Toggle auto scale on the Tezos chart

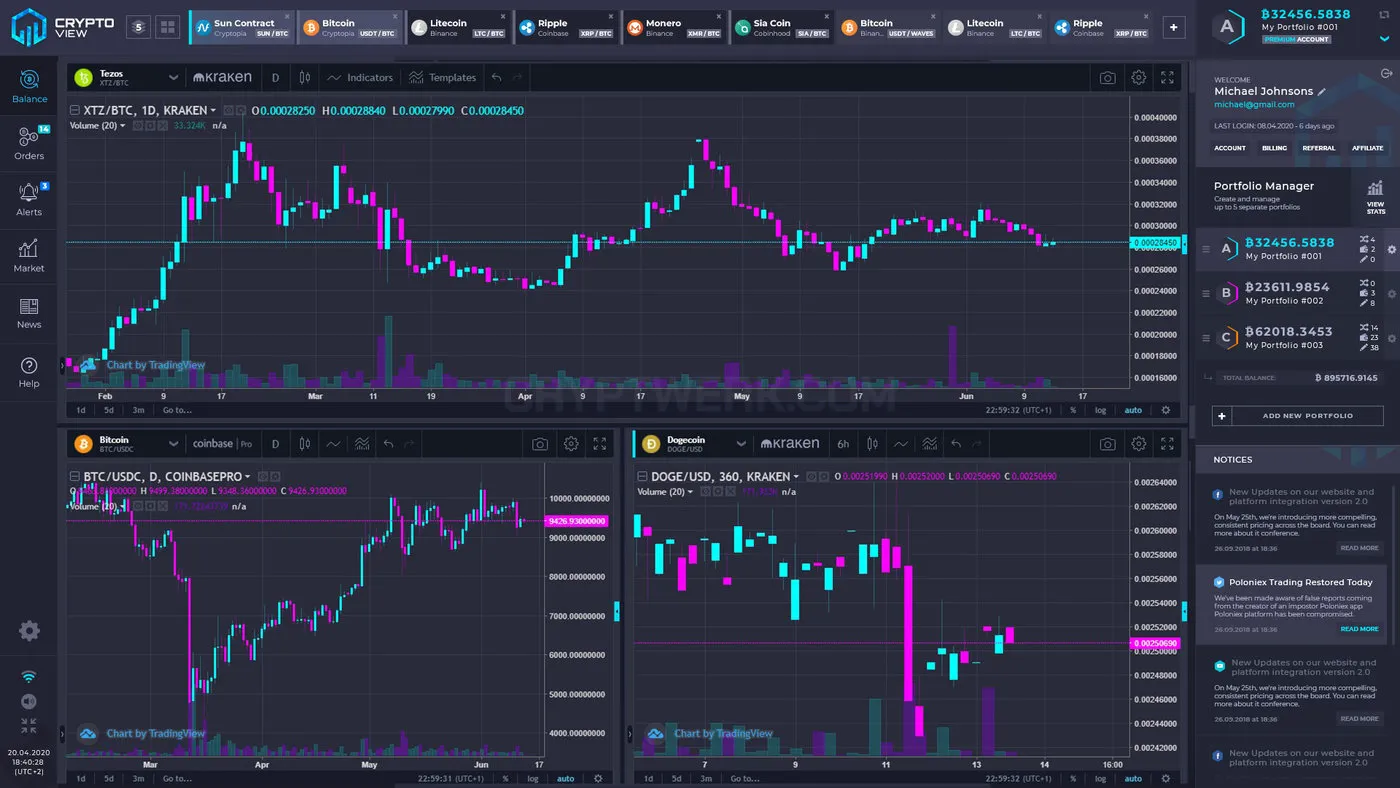tap(1133, 410)
